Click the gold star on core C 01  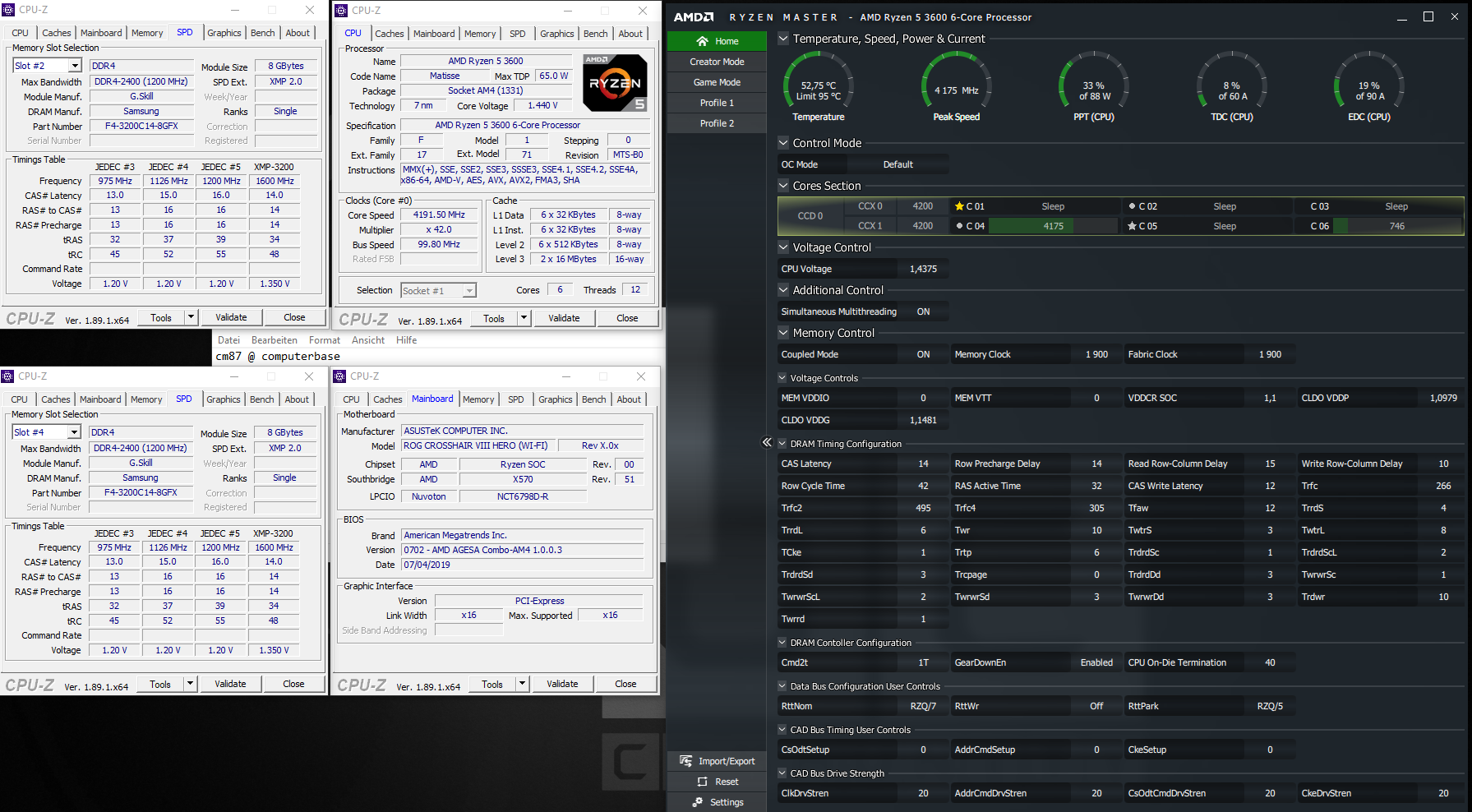[959, 206]
